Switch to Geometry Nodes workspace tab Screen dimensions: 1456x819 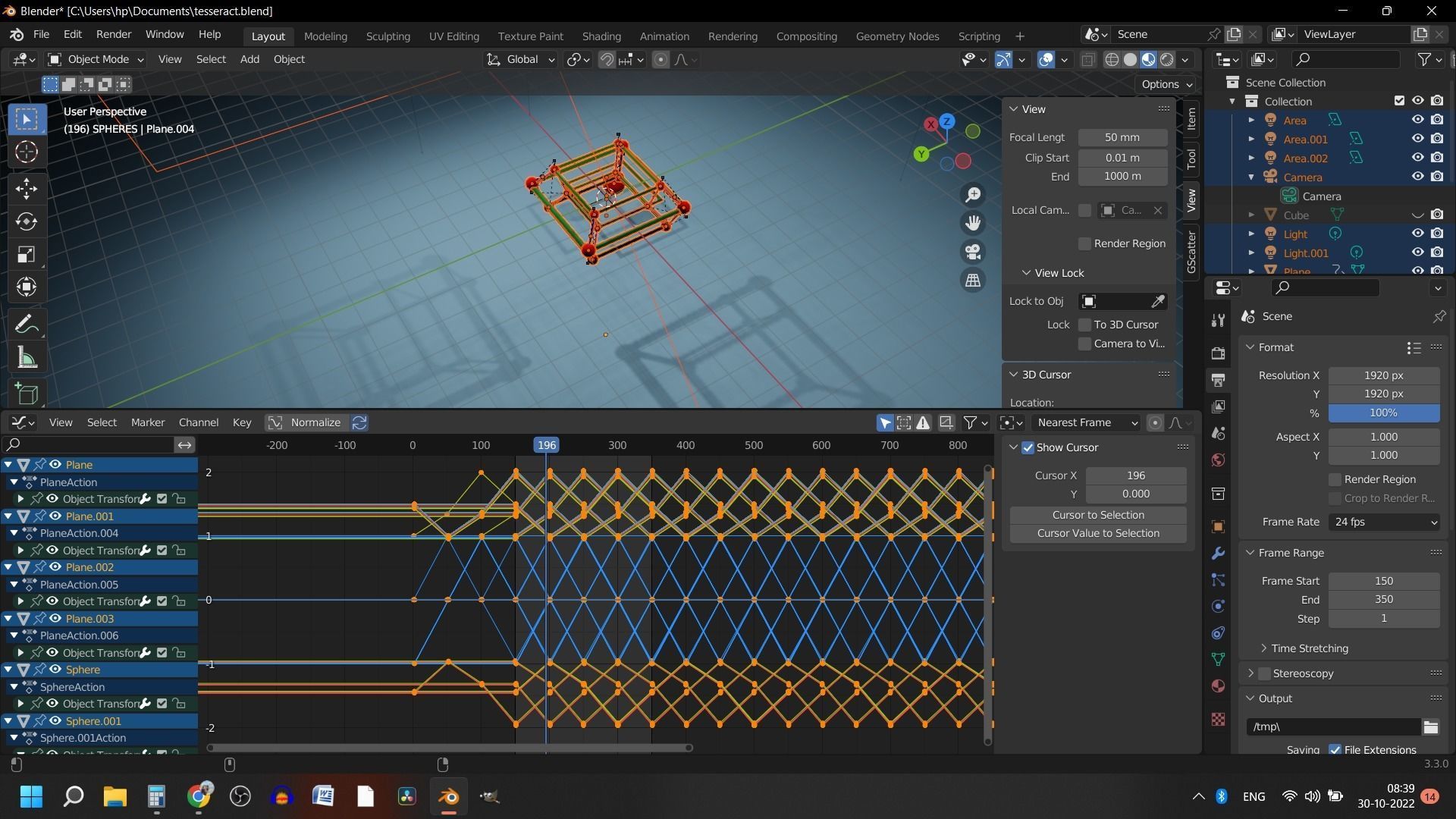(897, 36)
